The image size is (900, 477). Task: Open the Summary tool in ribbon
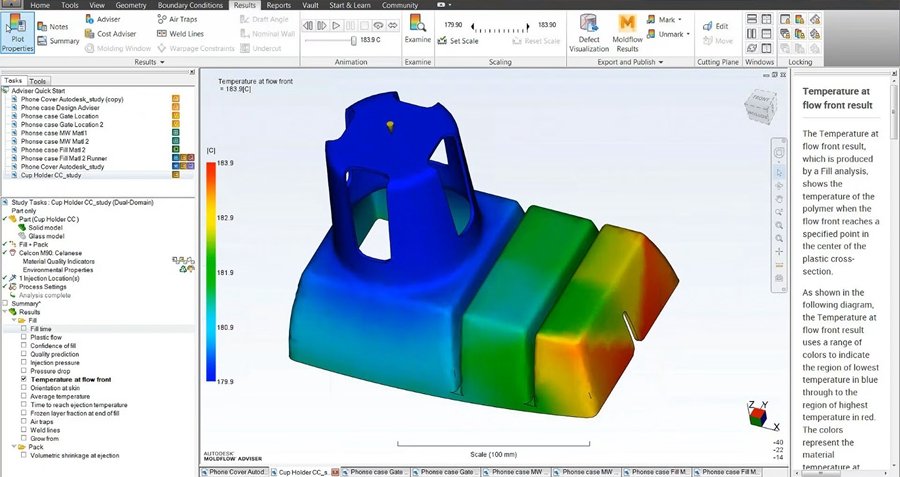pyautogui.click(x=58, y=41)
